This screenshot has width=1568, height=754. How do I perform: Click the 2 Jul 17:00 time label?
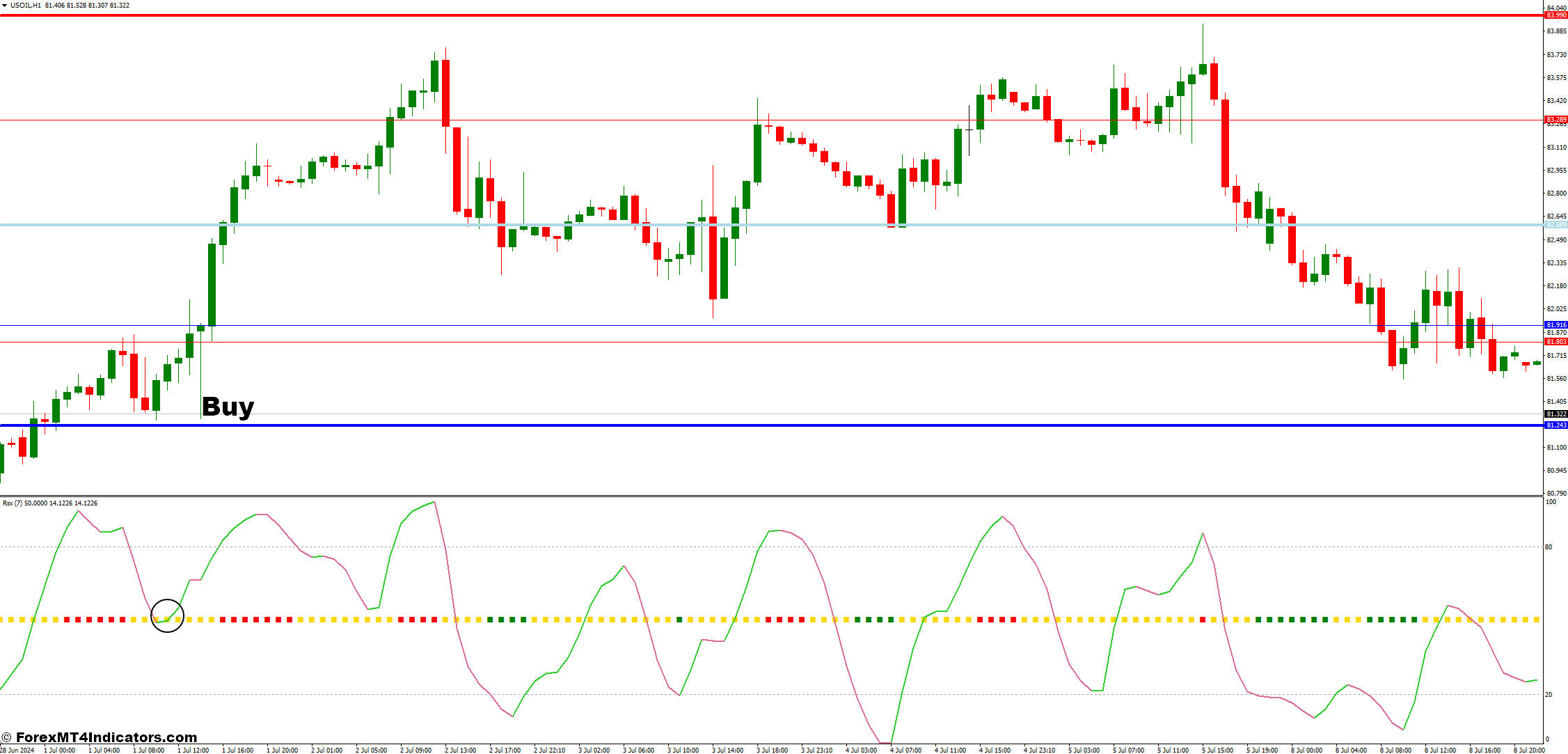tap(505, 750)
